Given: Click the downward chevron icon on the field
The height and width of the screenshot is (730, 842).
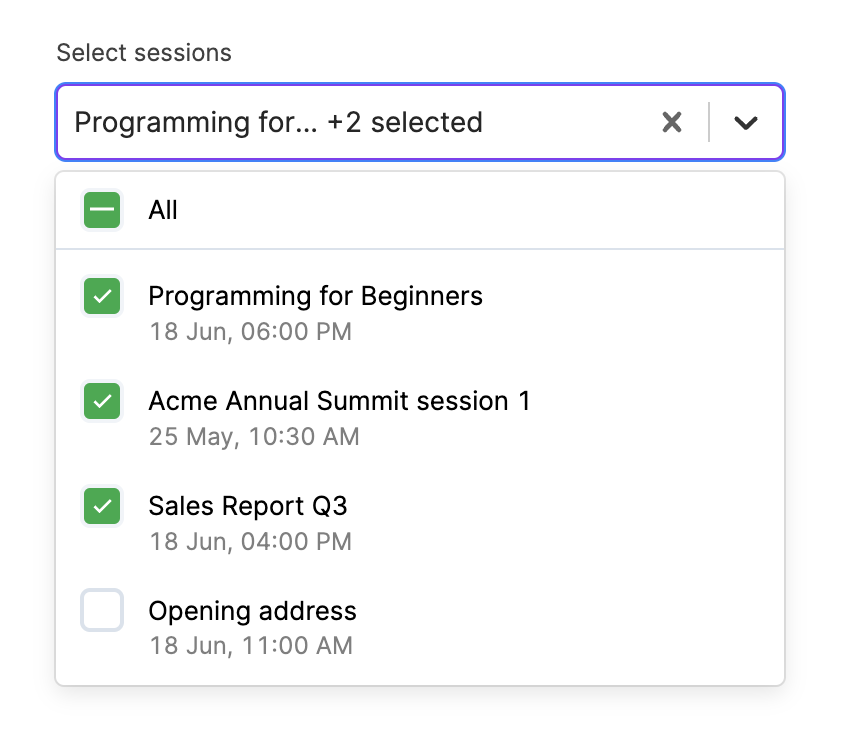Looking at the screenshot, I should tap(744, 122).
